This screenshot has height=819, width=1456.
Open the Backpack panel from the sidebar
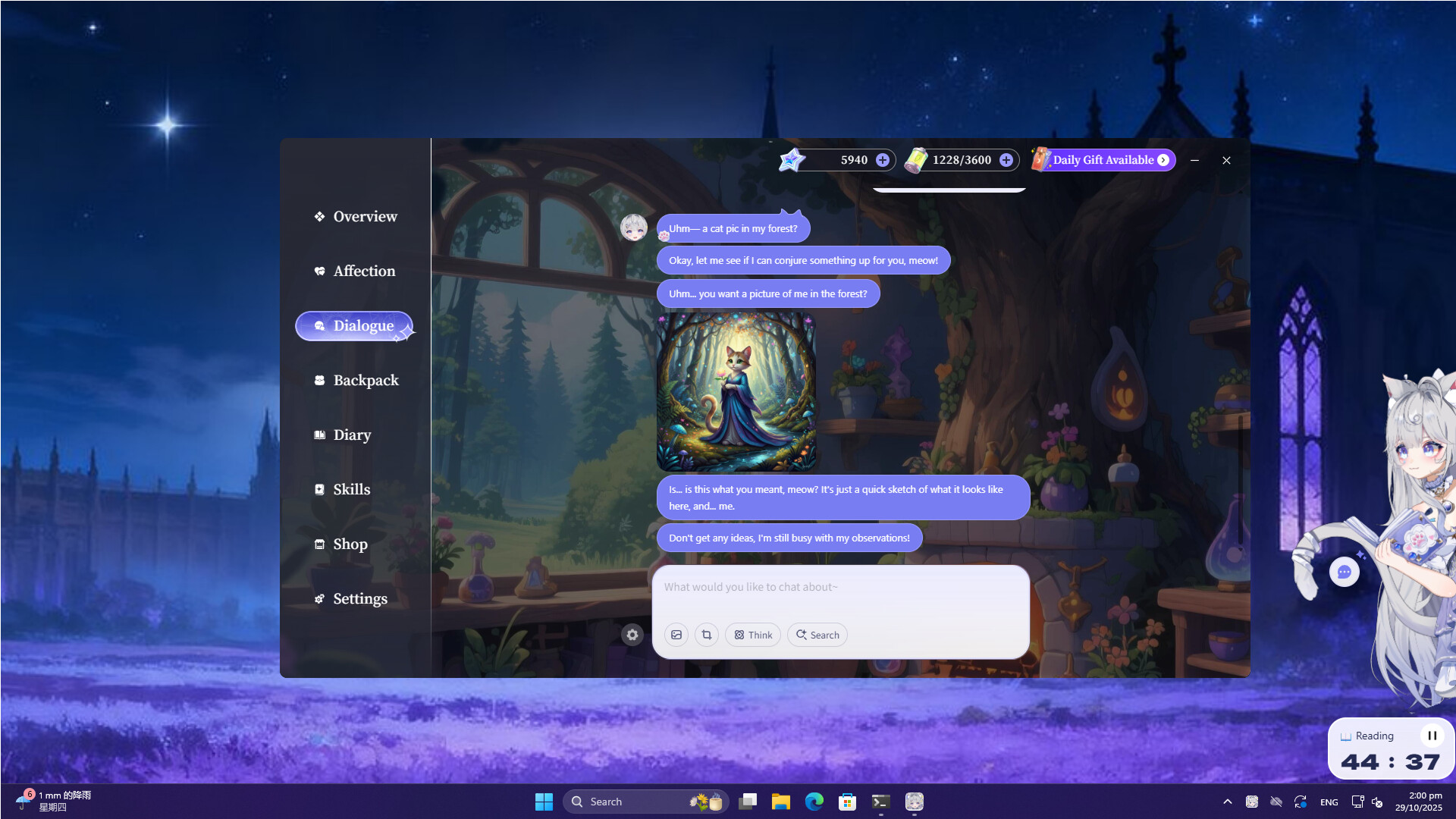pyautogui.click(x=366, y=380)
